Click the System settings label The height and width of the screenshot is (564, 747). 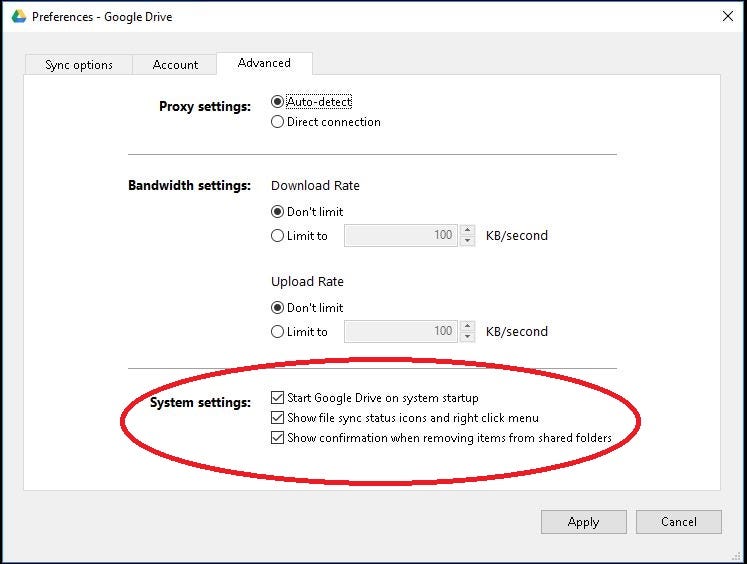[200, 403]
